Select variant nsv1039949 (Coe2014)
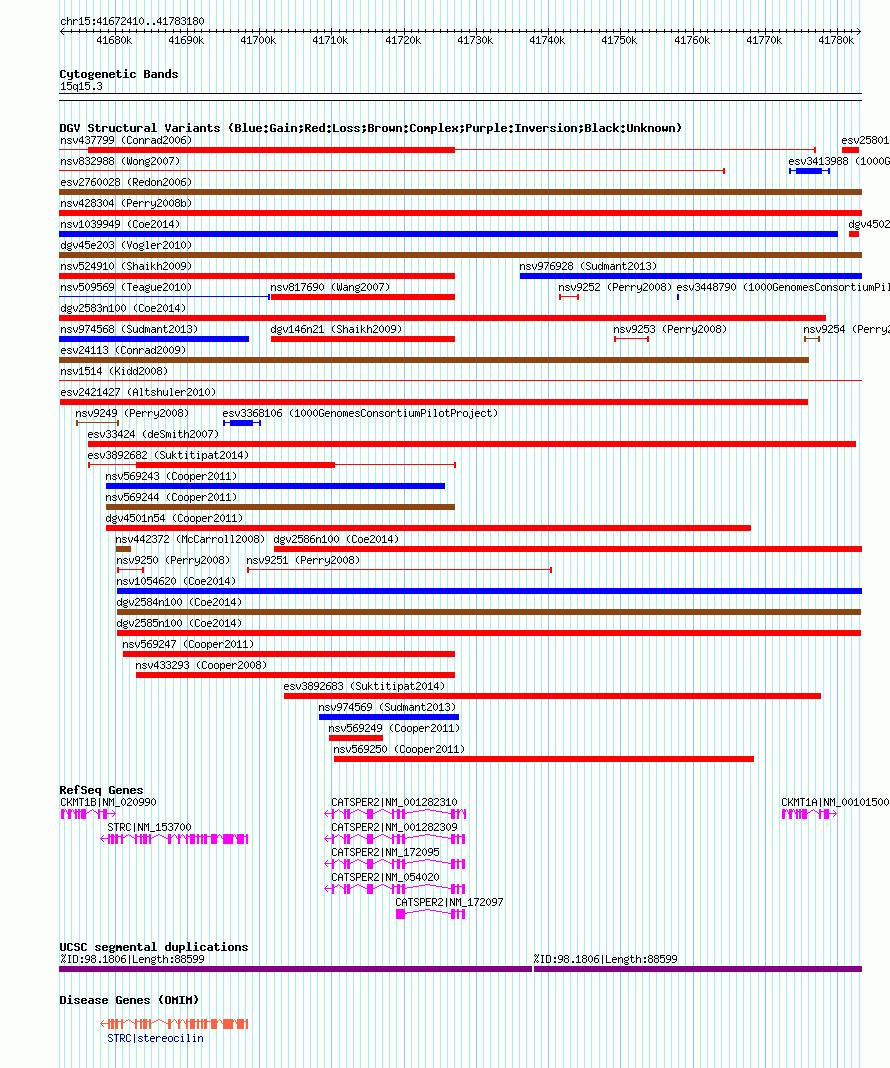This screenshot has width=890, height=1068. tap(120, 224)
